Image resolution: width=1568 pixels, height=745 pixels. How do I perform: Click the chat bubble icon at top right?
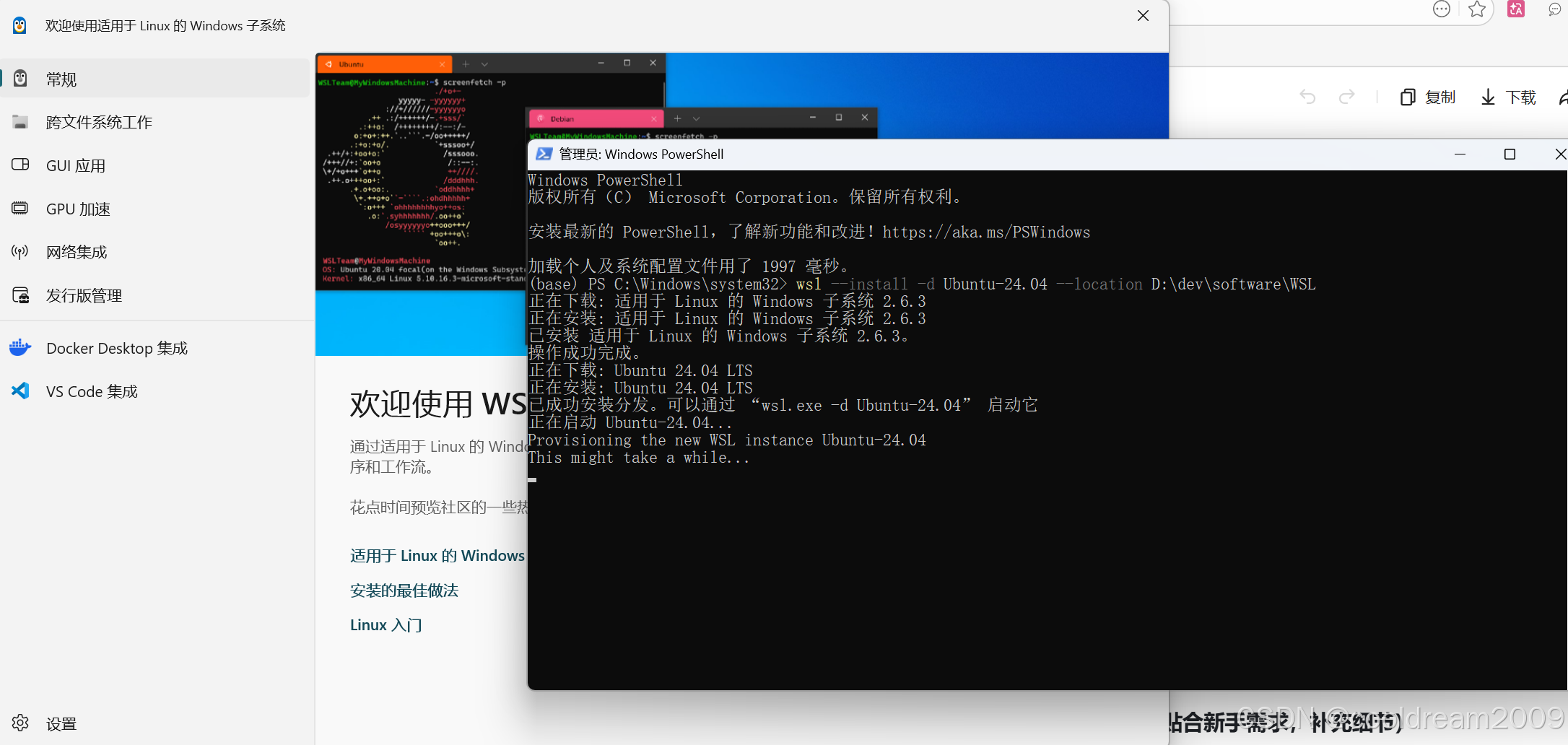[1554, 9]
